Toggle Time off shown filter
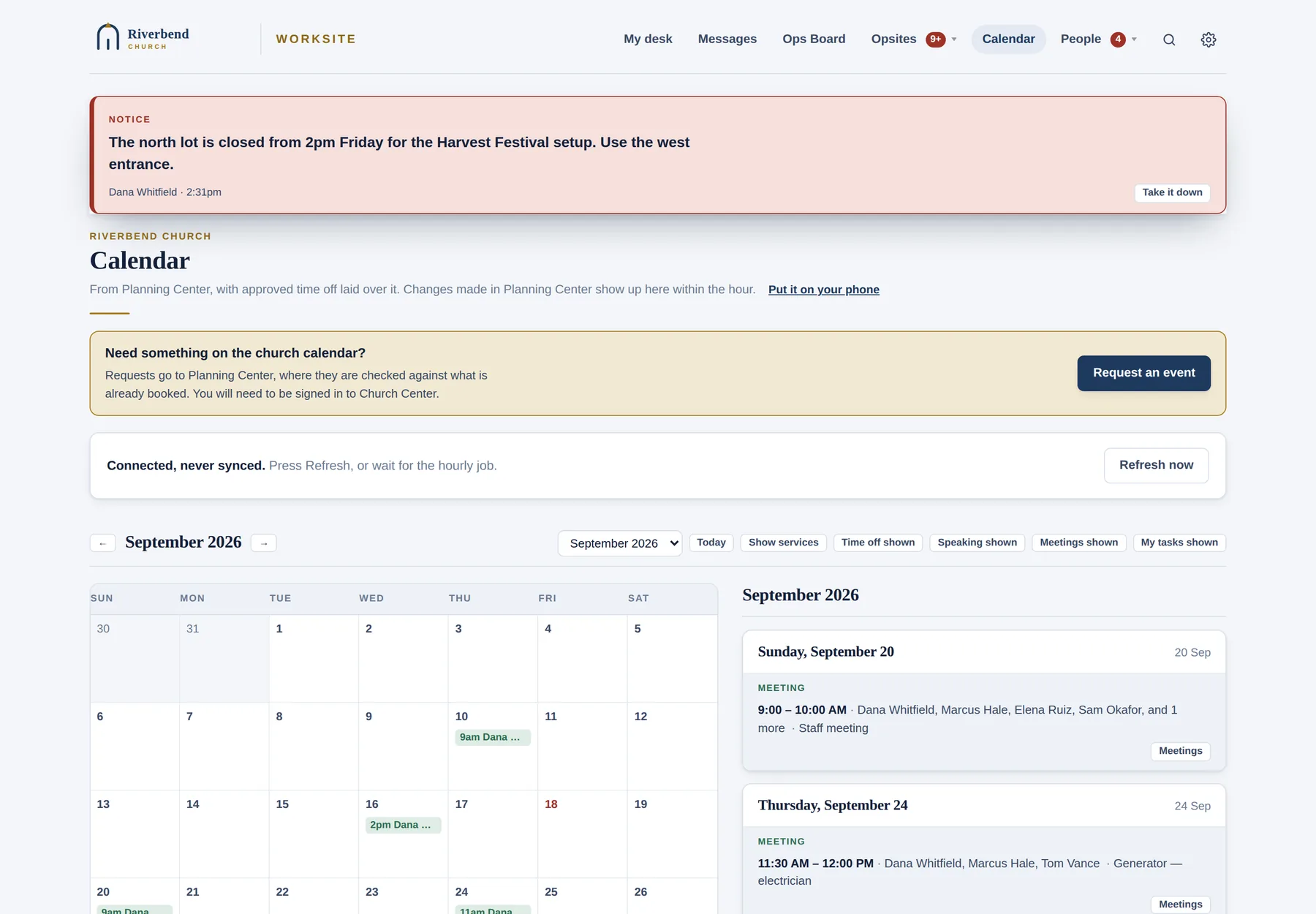1316x914 pixels. (878, 543)
